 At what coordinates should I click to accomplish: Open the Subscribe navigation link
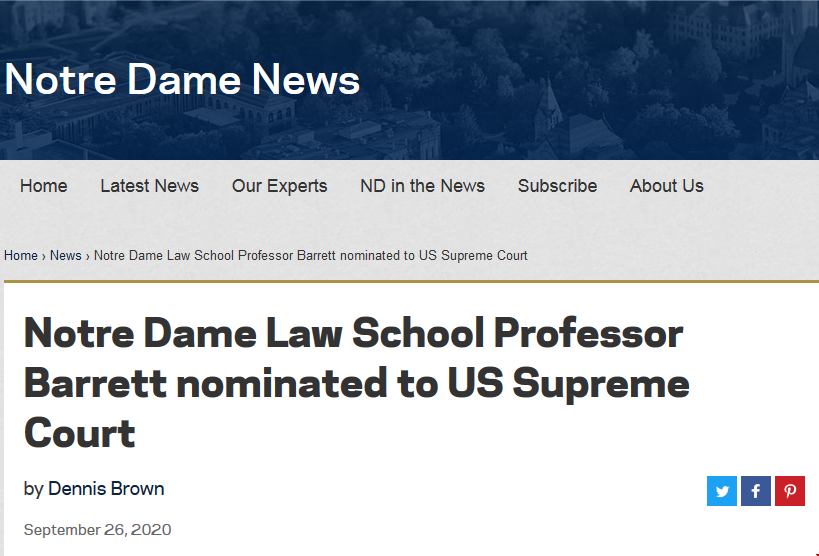(x=557, y=186)
